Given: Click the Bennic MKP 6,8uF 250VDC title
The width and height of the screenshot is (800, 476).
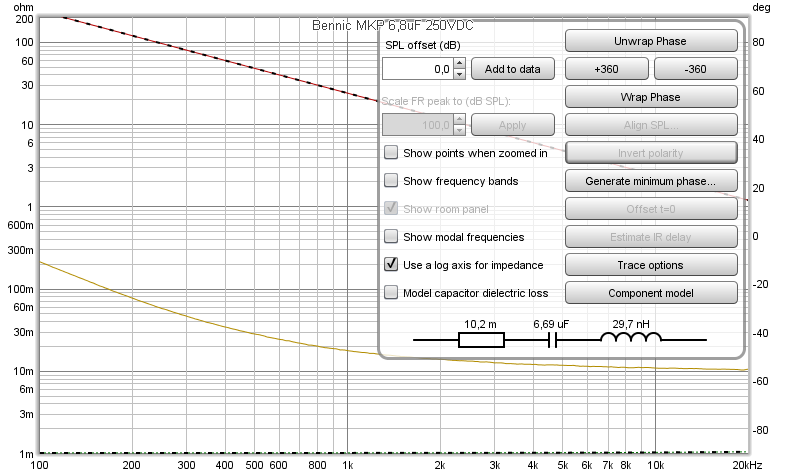Looking at the screenshot, I should click(392, 26).
